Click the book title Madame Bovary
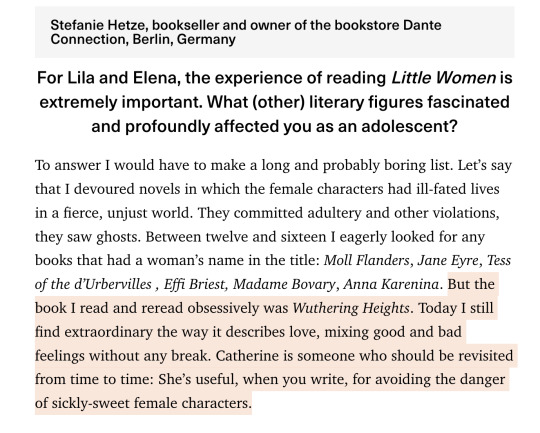The image size is (540, 433). [x=284, y=285]
